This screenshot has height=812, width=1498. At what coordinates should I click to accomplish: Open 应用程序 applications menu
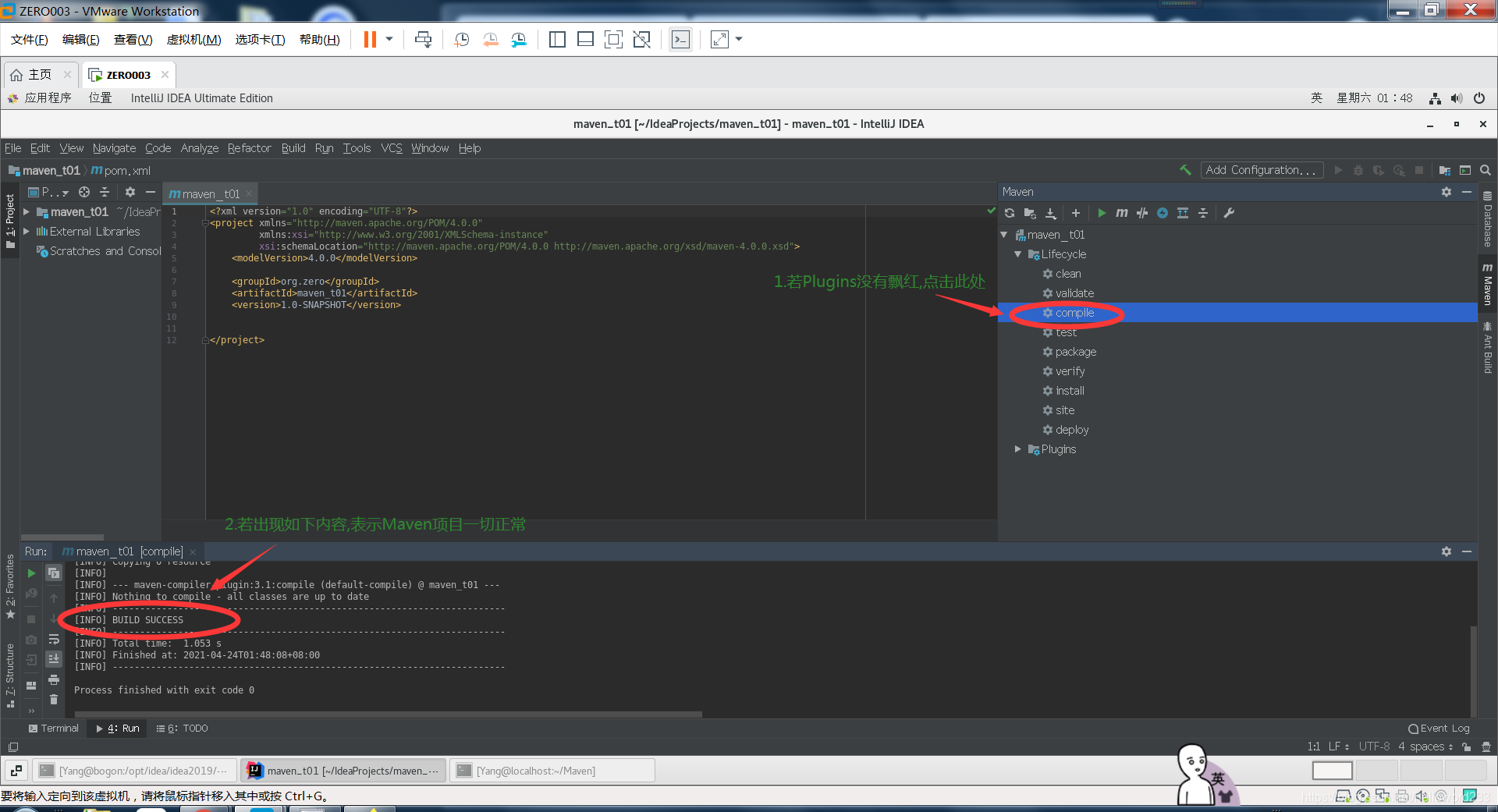point(41,98)
